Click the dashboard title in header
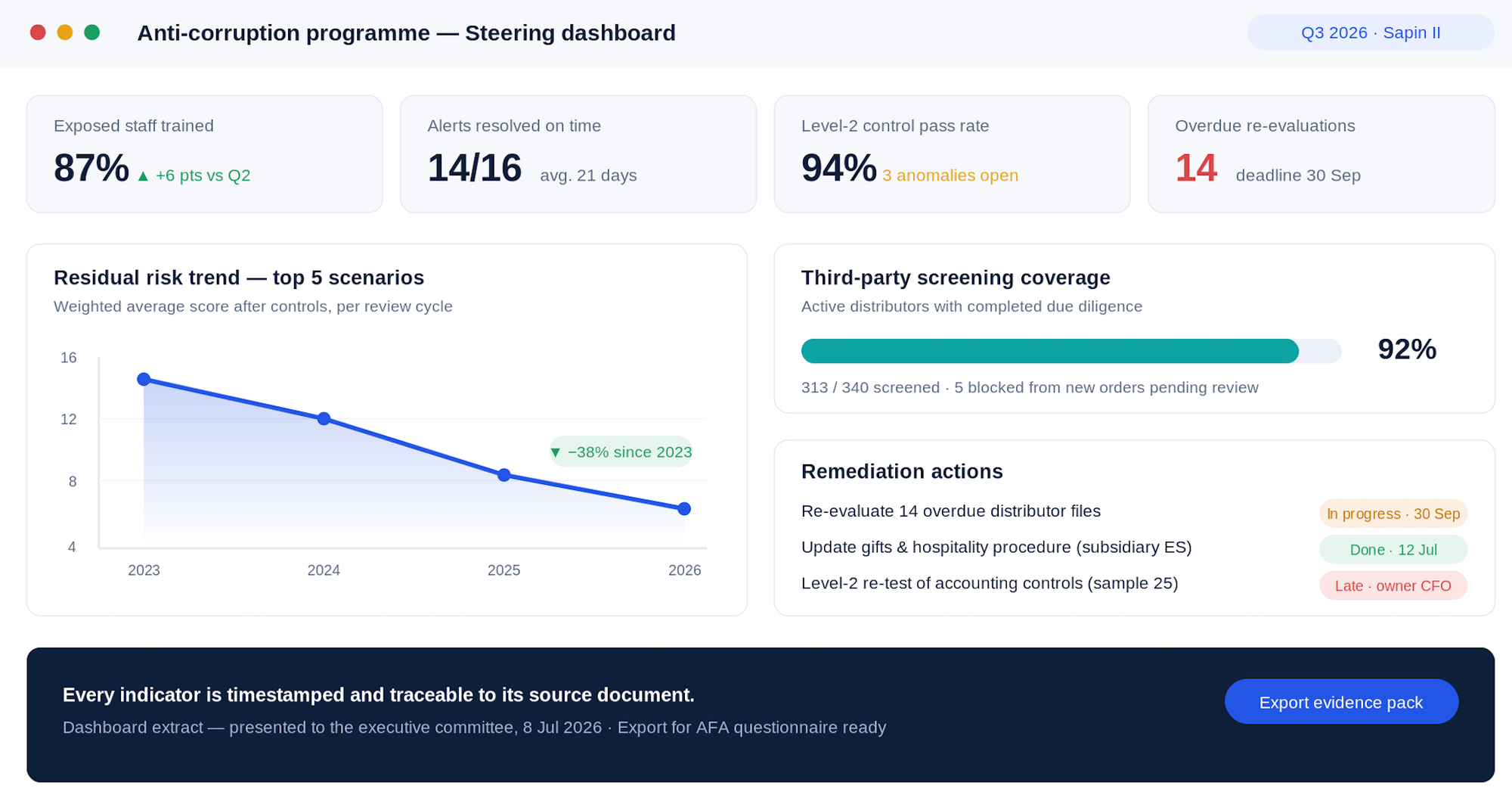This screenshot has height=807, width=1512. [406, 33]
